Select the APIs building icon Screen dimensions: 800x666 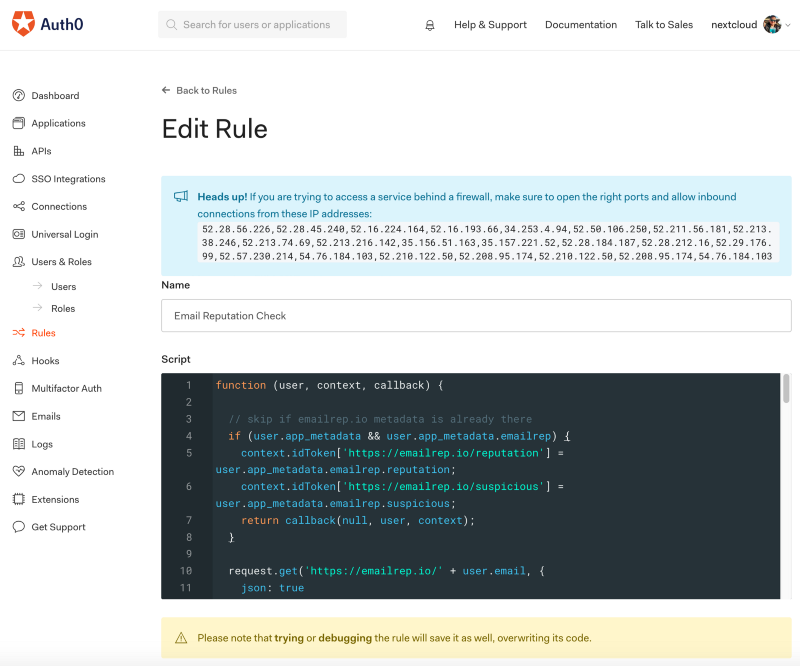[18, 151]
